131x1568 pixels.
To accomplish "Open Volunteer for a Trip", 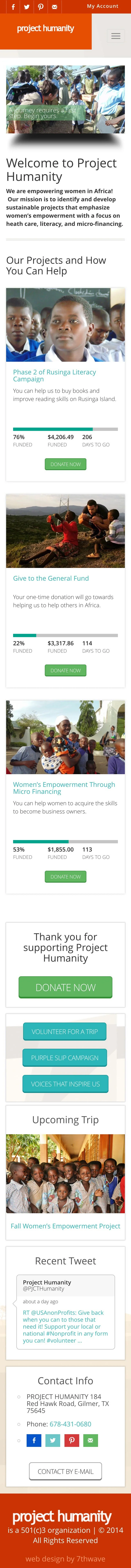I will (65, 1031).
